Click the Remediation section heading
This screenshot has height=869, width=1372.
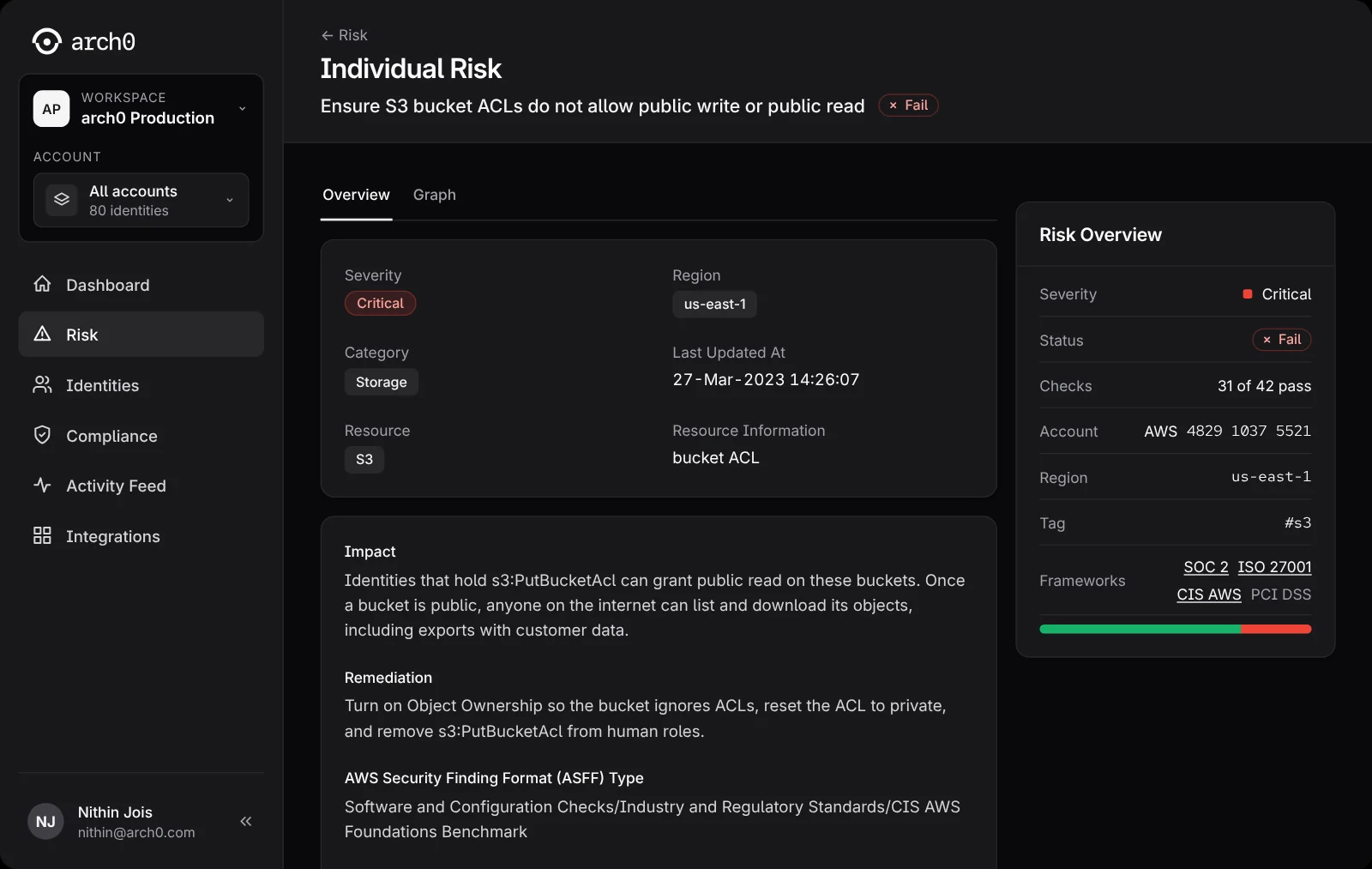click(388, 678)
